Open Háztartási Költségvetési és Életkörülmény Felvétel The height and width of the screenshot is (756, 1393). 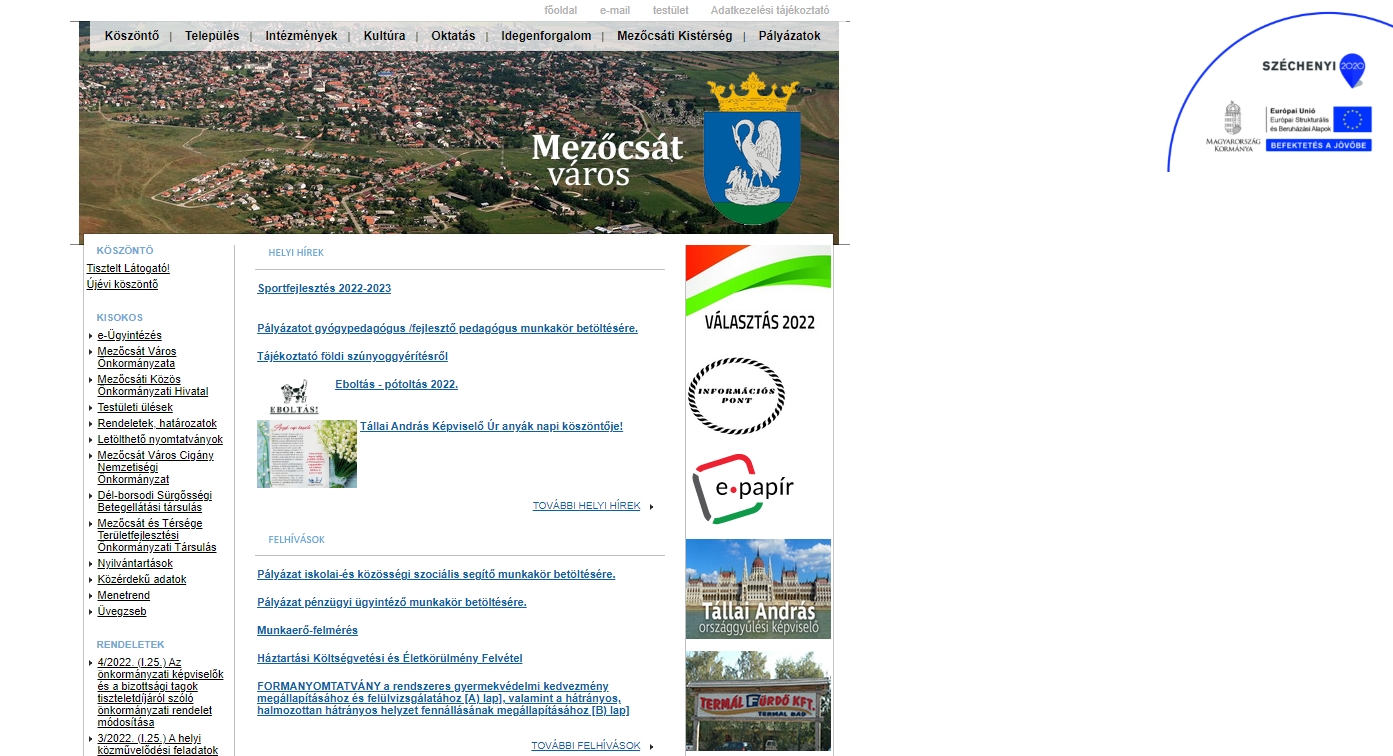(389, 659)
